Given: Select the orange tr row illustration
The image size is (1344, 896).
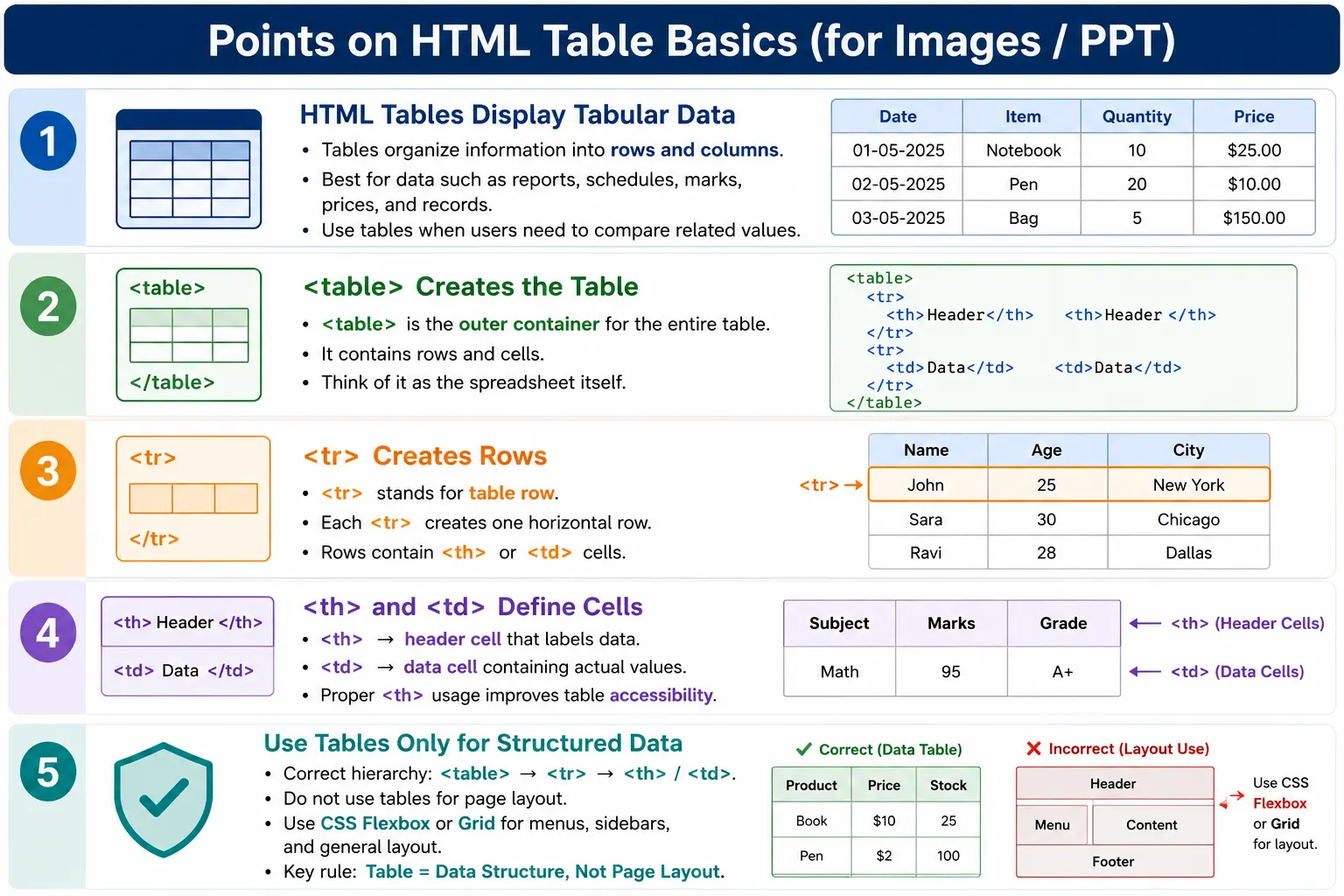Looking at the screenshot, I should point(193,499).
